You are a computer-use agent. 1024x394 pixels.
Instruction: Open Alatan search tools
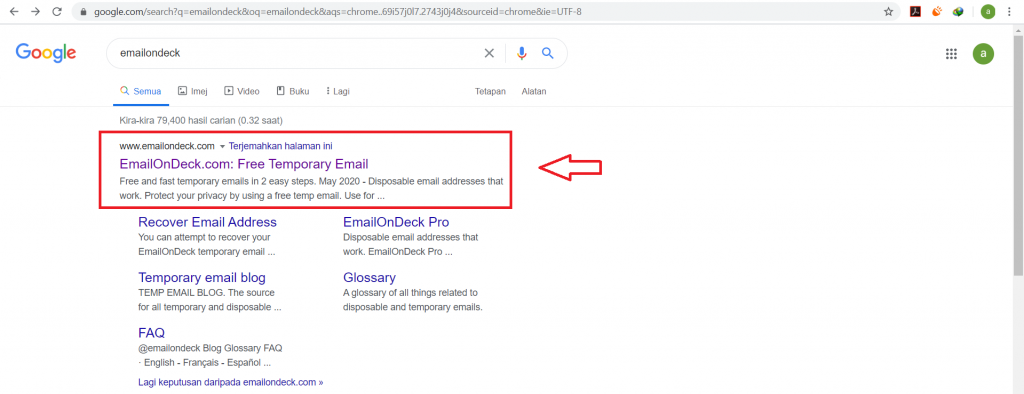(534, 91)
